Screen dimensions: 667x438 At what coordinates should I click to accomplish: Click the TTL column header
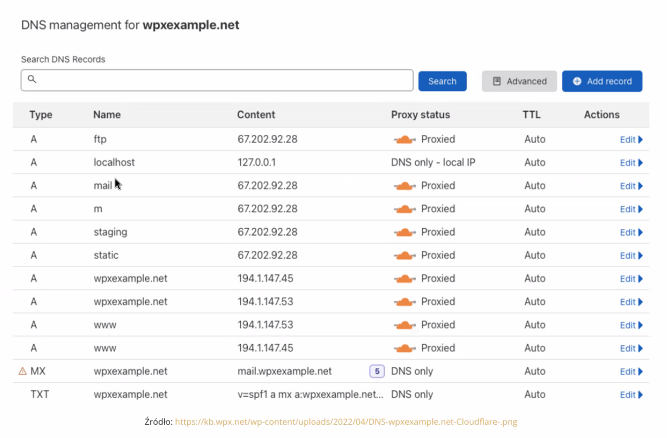(x=532, y=115)
